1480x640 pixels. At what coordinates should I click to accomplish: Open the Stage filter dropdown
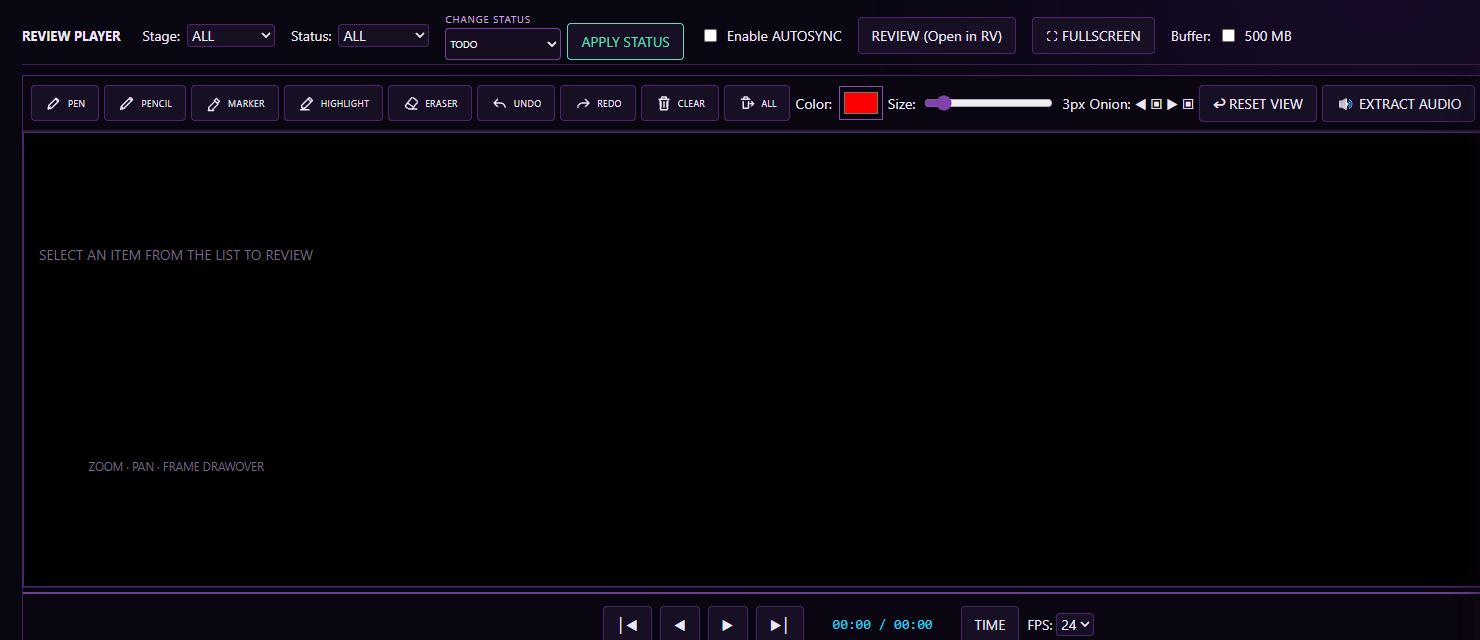tap(231, 36)
